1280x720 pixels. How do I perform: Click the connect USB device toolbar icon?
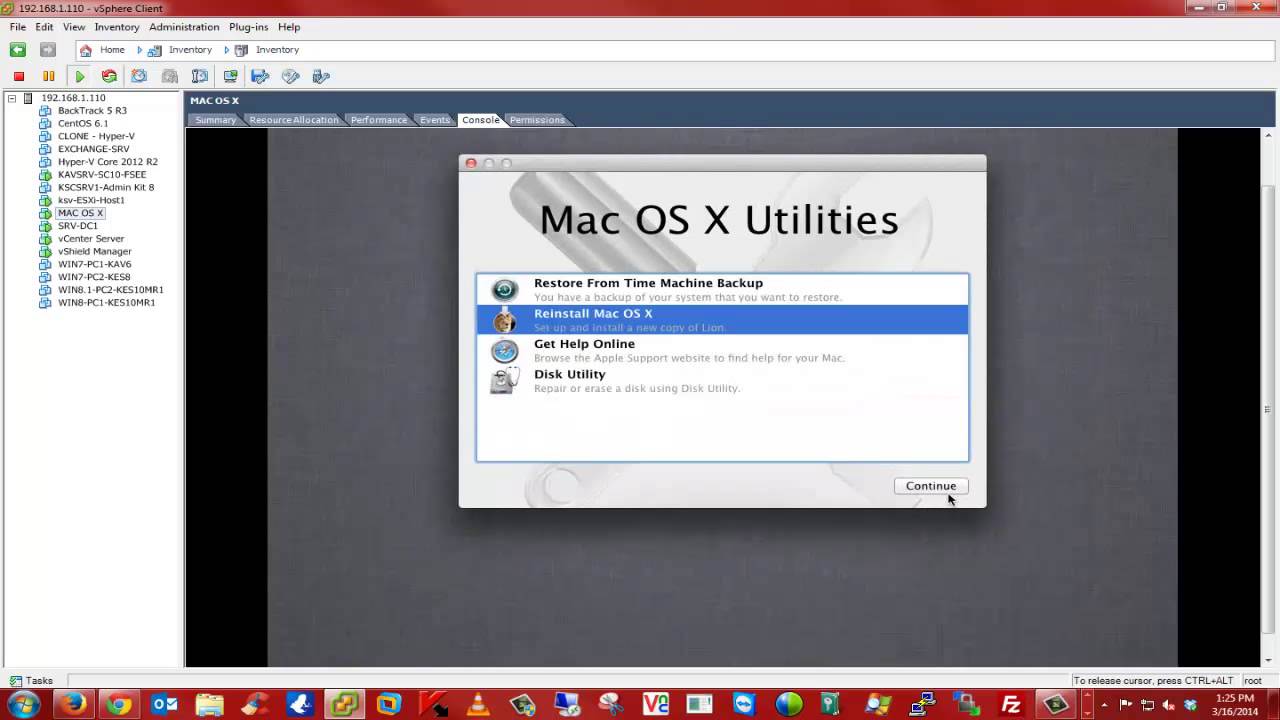(321, 76)
